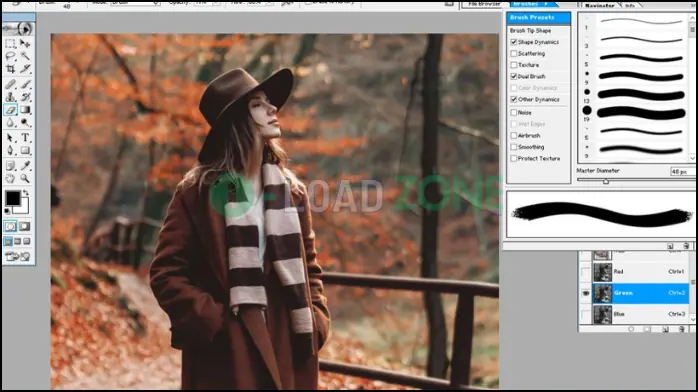This screenshot has width=698, height=392.
Task: Enable Noise checkbox
Action: (514, 113)
